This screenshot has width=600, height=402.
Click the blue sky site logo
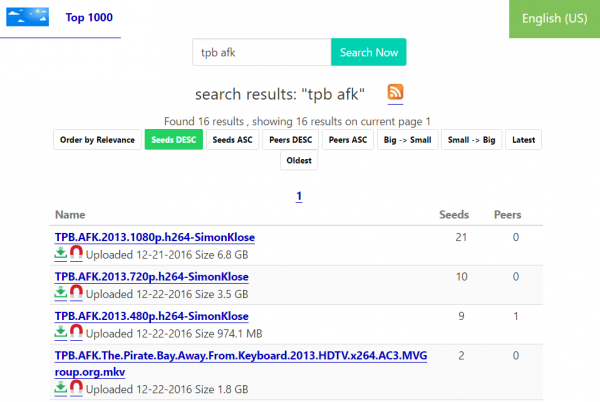click(28, 17)
